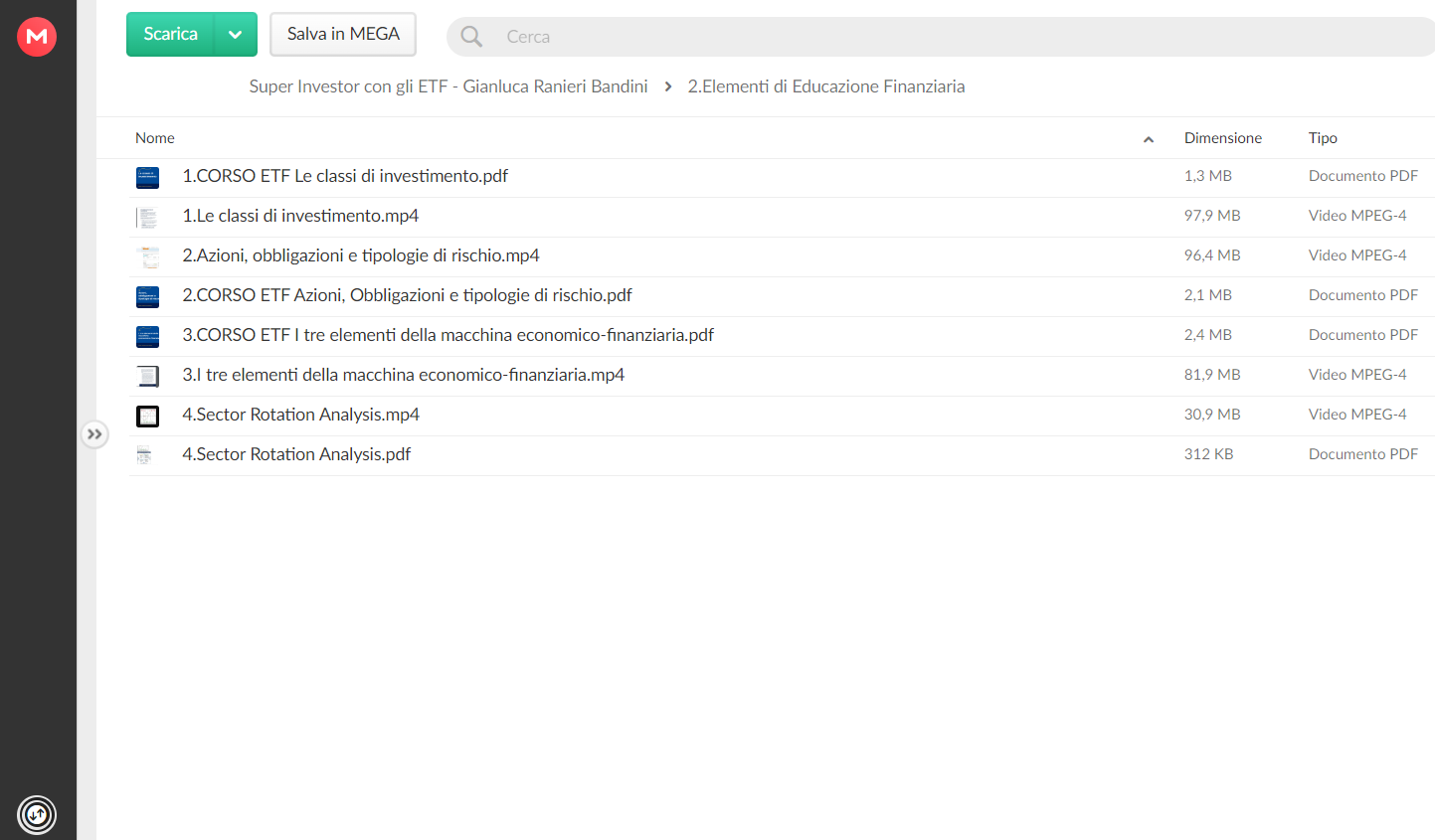Sort files by the Dimensione column
1435x840 pixels.
(1223, 138)
